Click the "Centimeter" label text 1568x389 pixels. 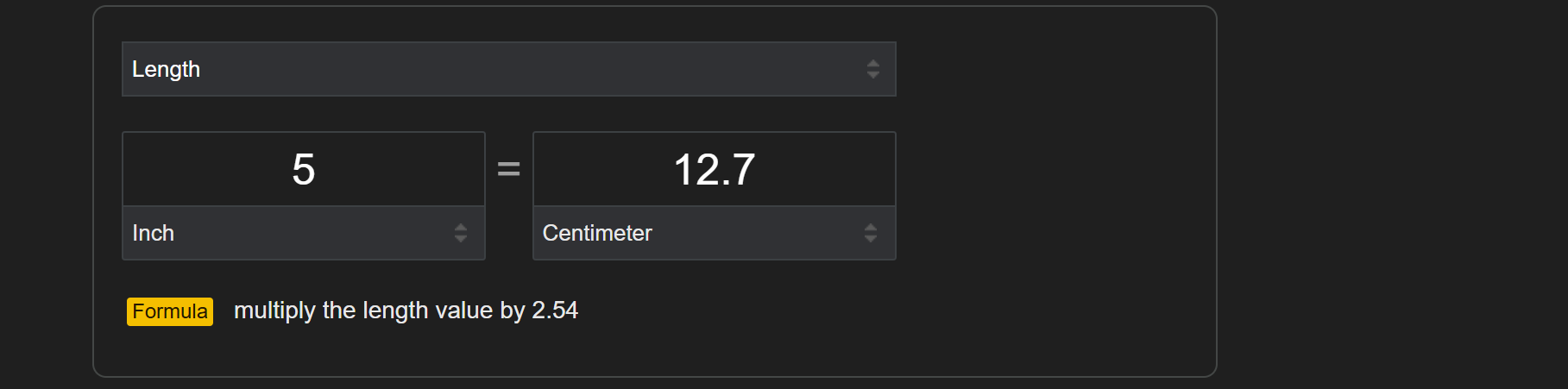coord(597,233)
